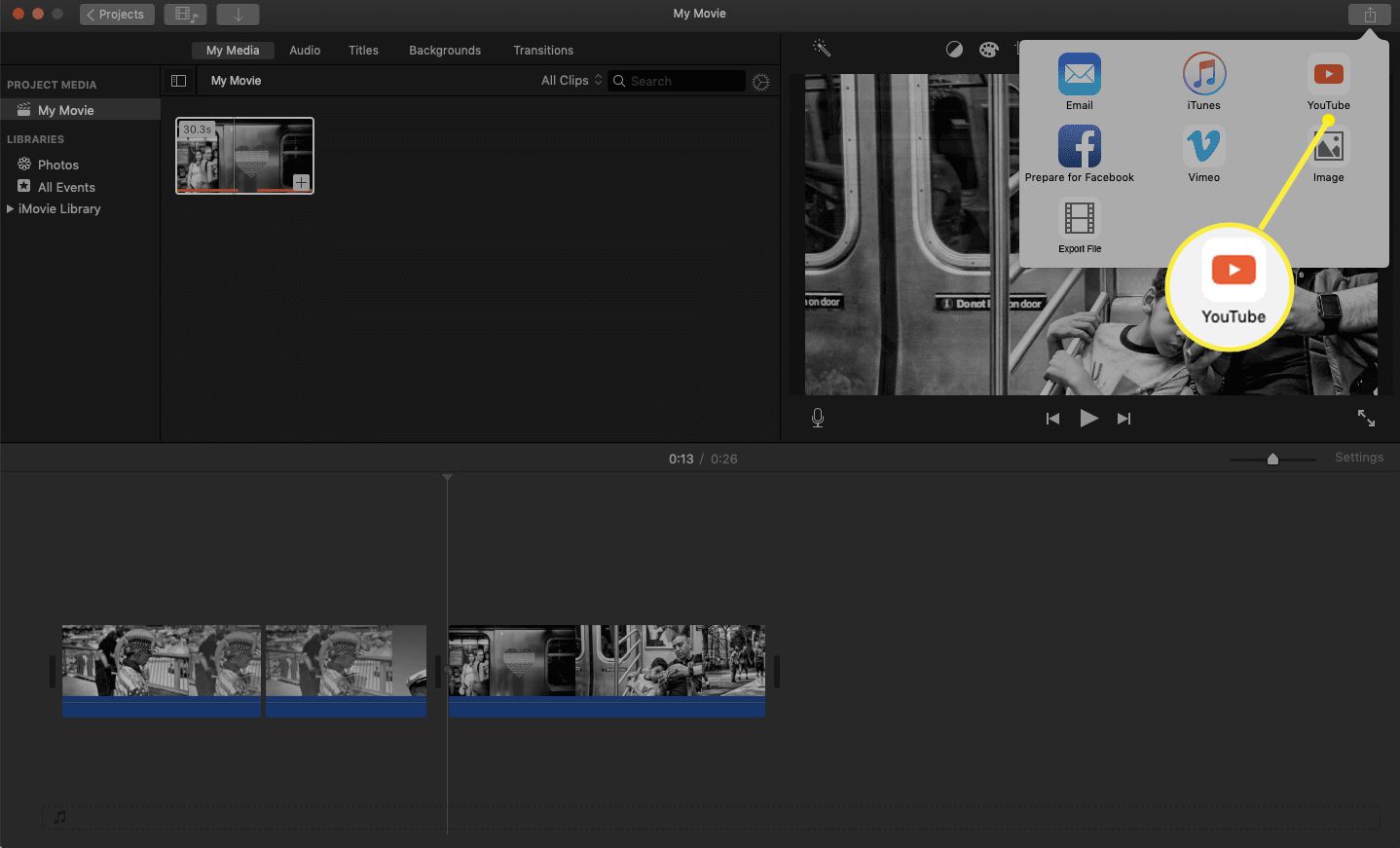Select the first timeline clip with hat man
The image size is (1400, 848).
pos(162,671)
